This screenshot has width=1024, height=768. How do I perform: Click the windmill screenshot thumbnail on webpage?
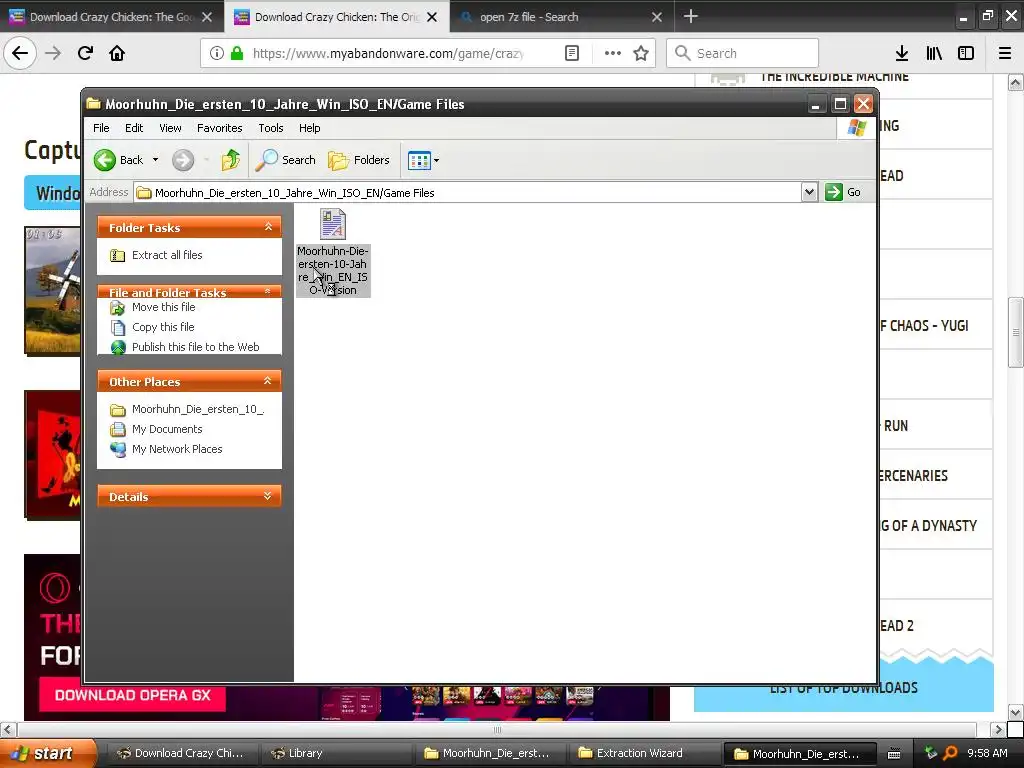[x=53, y=291]
